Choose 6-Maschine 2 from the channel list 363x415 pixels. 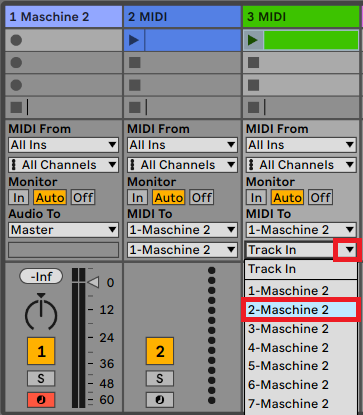301,385
